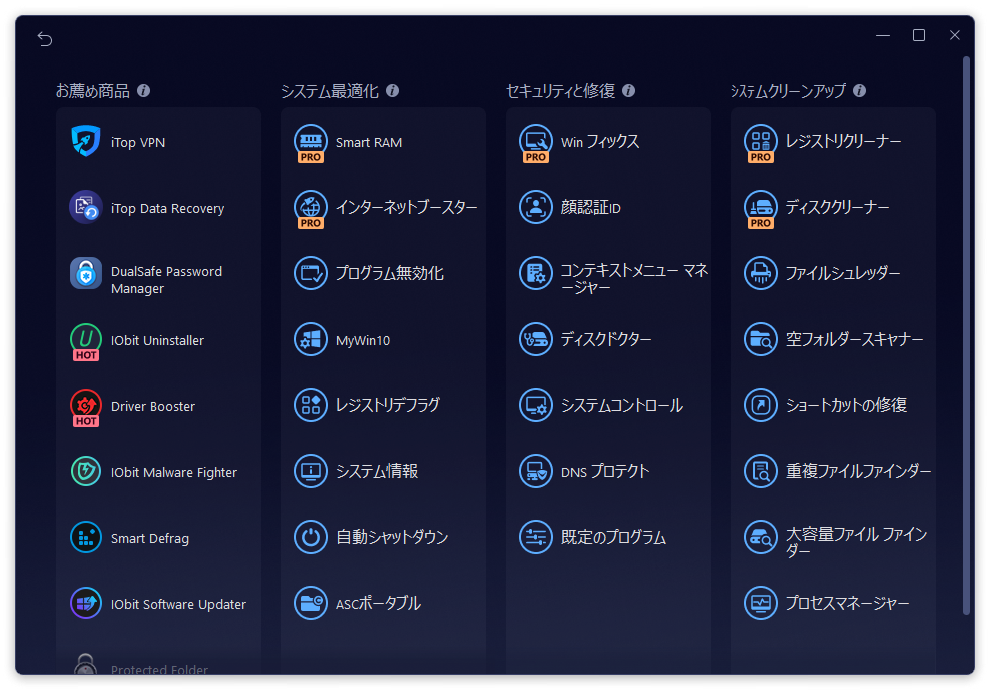
Task: Launch Driver Booster icon
Action: (86, 405)
